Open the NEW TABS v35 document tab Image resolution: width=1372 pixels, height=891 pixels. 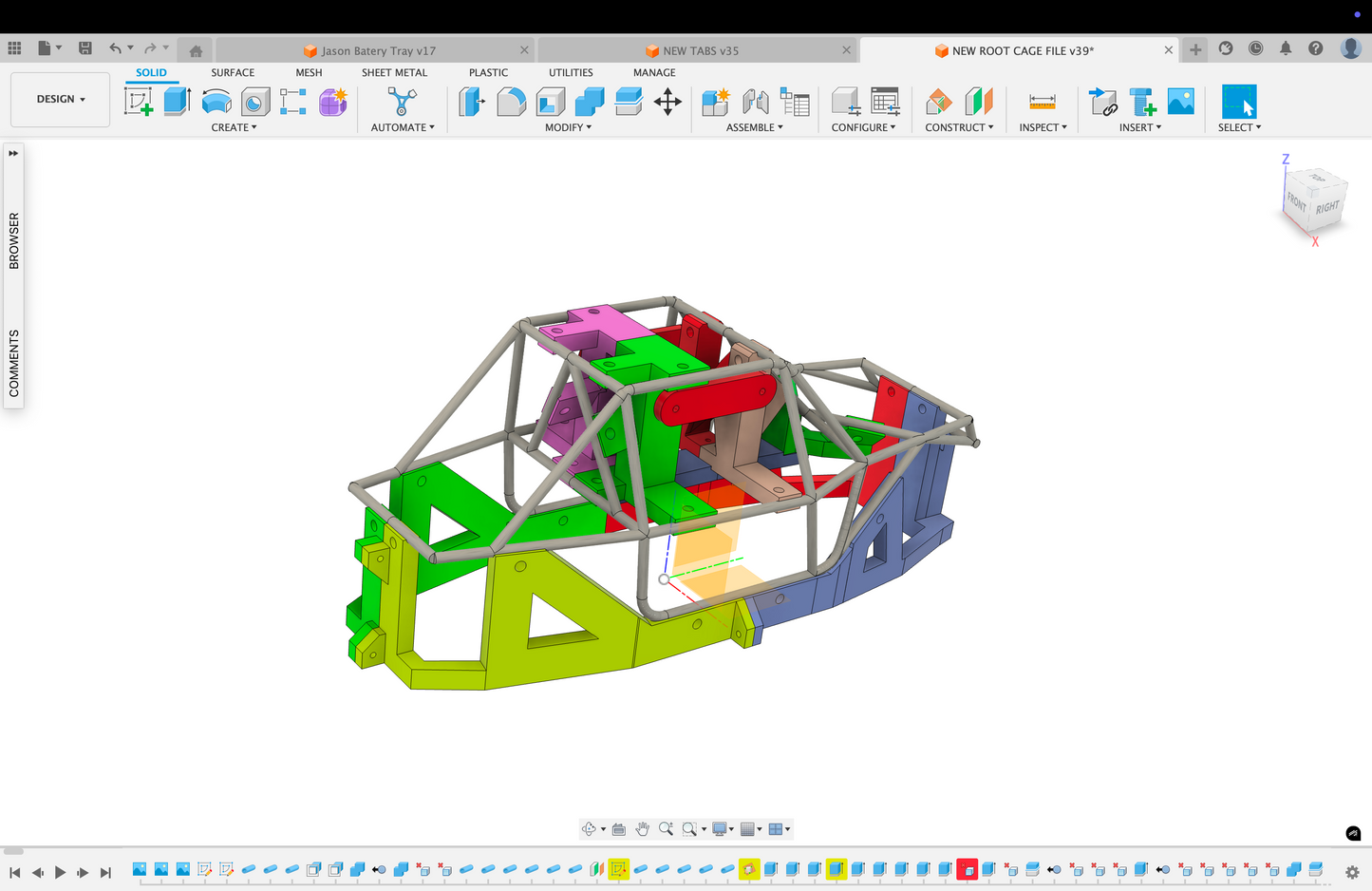click(700, 50)
